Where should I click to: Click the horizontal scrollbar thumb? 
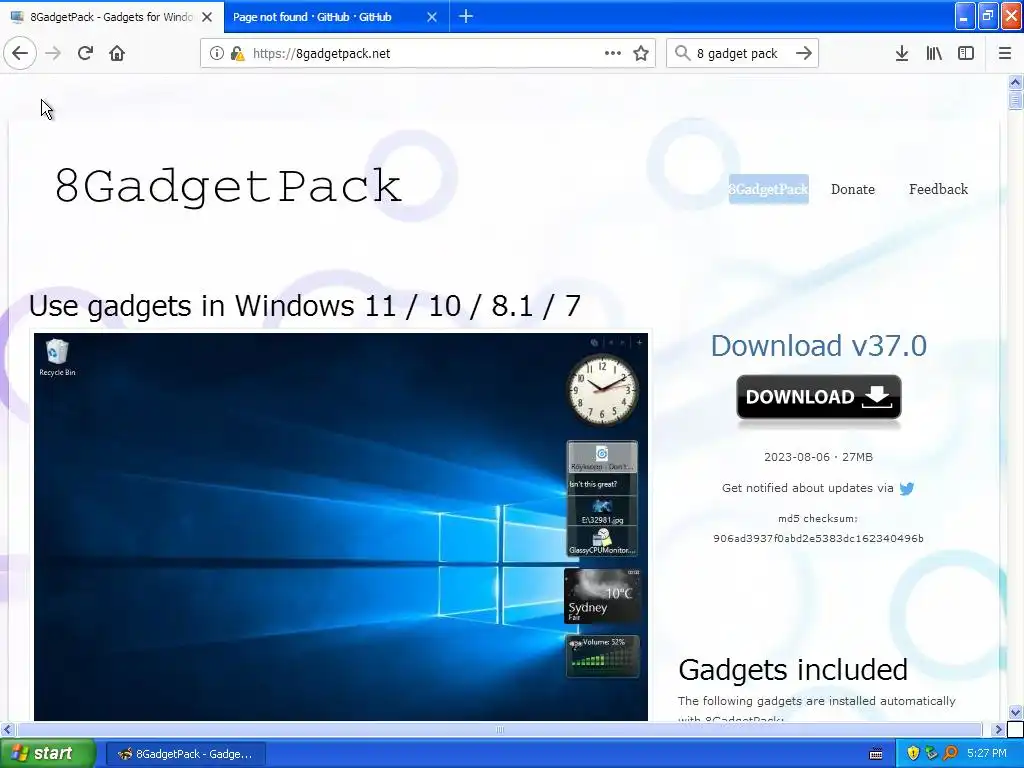click(500, 729)
